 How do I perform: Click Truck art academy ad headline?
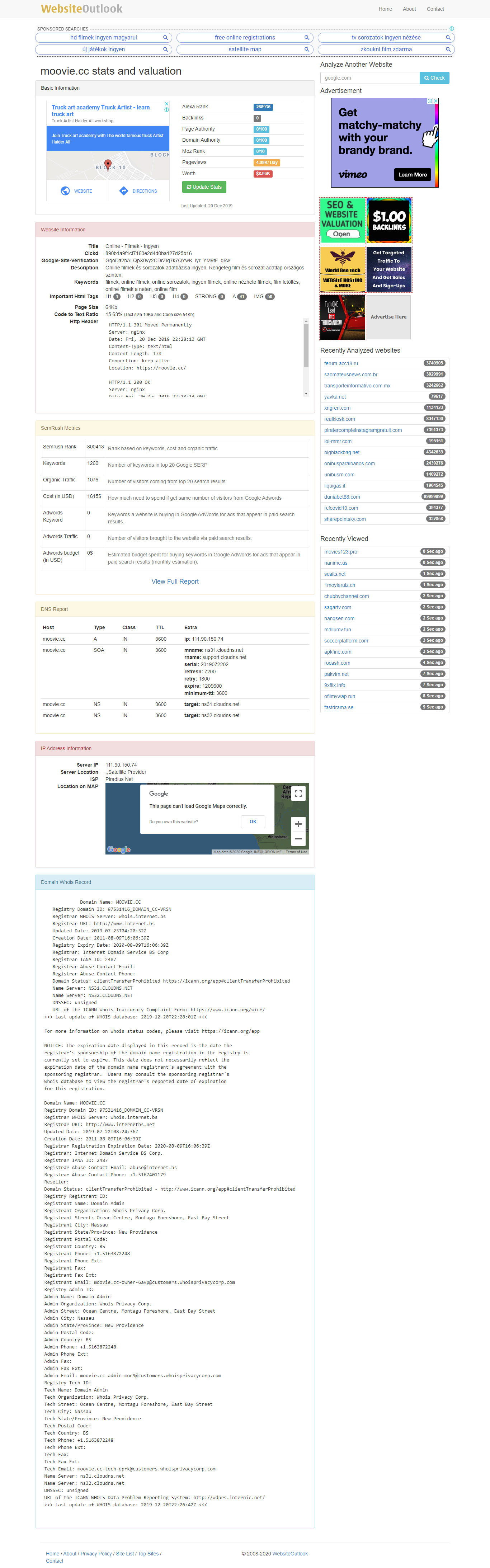[100, 111]
